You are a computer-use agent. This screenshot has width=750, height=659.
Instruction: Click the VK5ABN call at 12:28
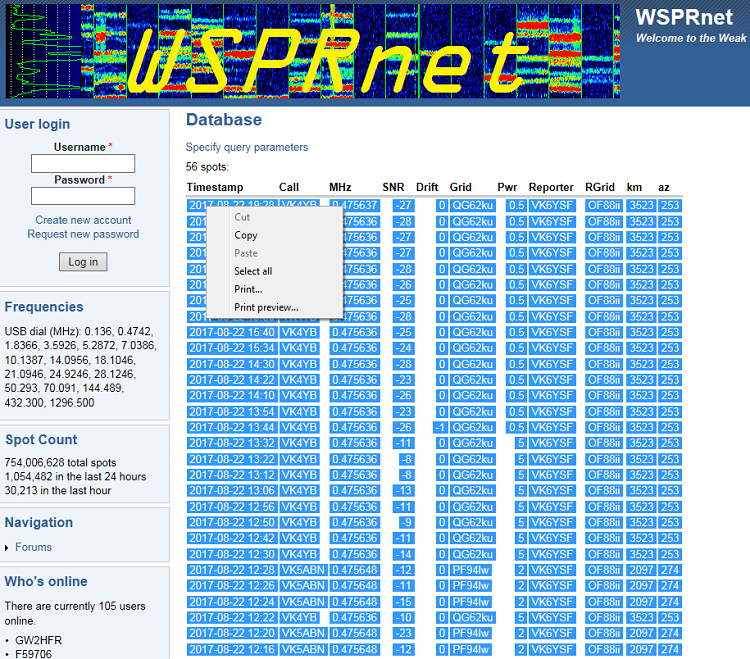[301, 570]
